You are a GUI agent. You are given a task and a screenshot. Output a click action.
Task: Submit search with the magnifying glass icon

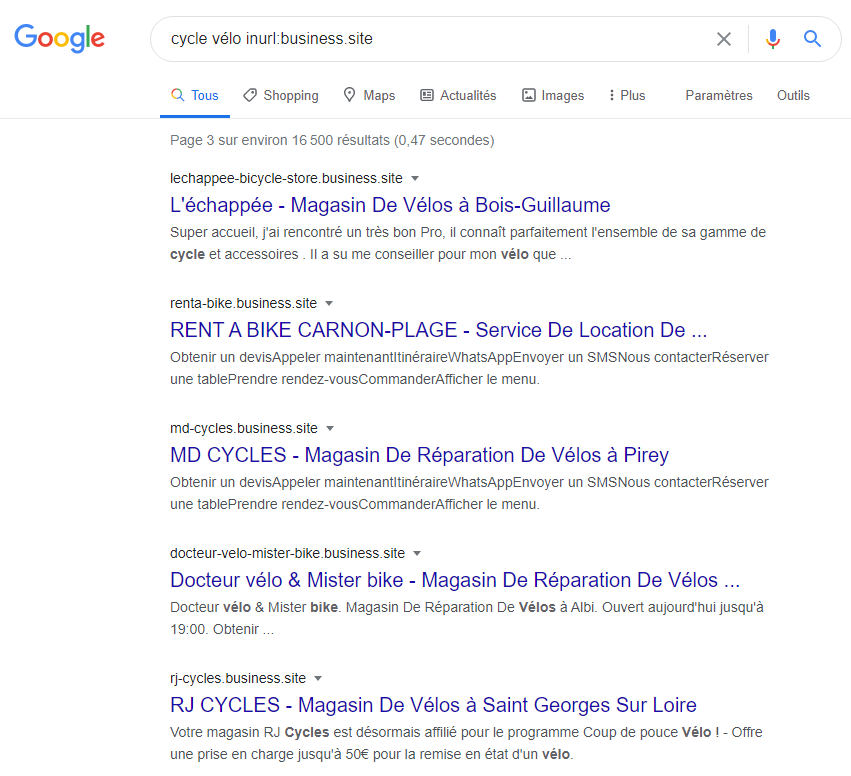coord(812,39)
